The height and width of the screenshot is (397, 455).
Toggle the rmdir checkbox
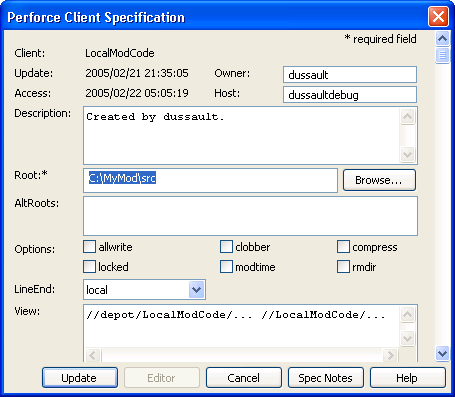[343, 267]
